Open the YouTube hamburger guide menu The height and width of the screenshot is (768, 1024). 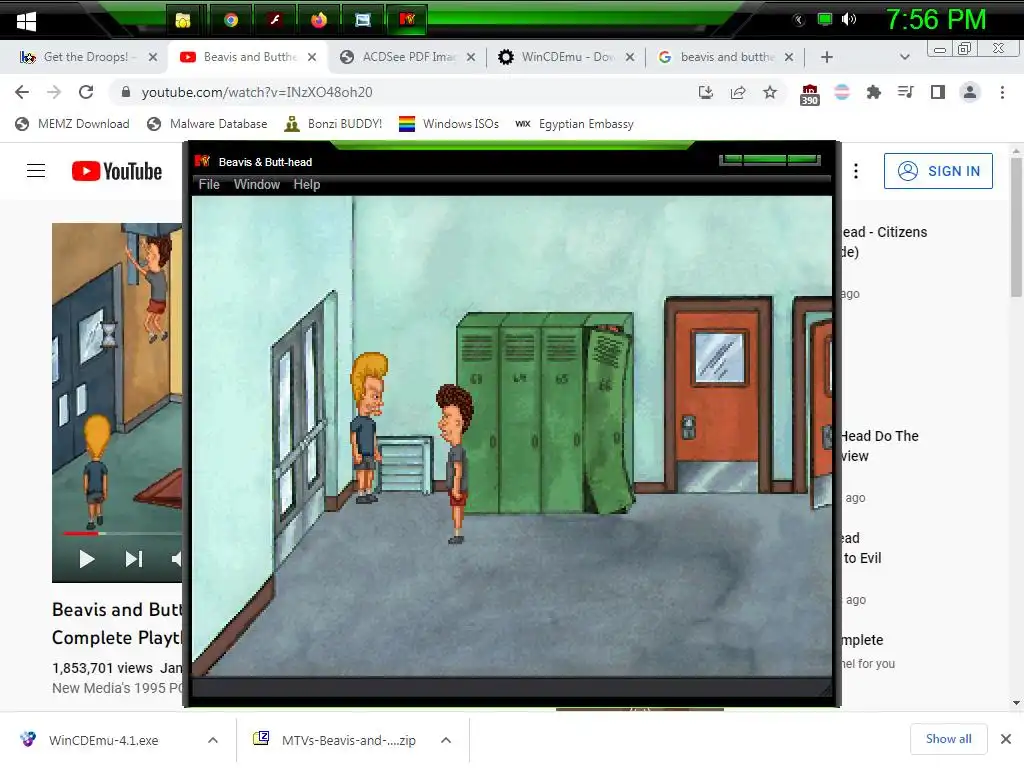pyautogui.click(x=36, y=171)
